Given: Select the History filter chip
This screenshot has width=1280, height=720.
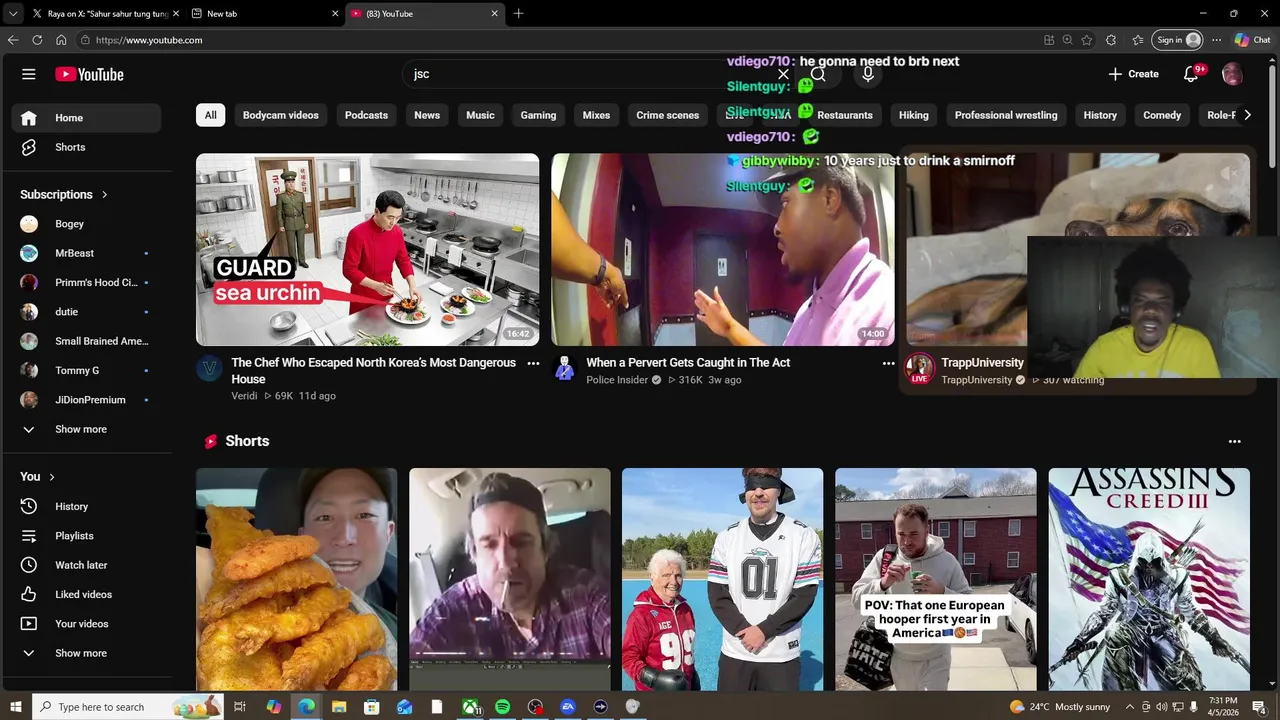Looking at the screenshot, I should click(x=1100, y=115).
